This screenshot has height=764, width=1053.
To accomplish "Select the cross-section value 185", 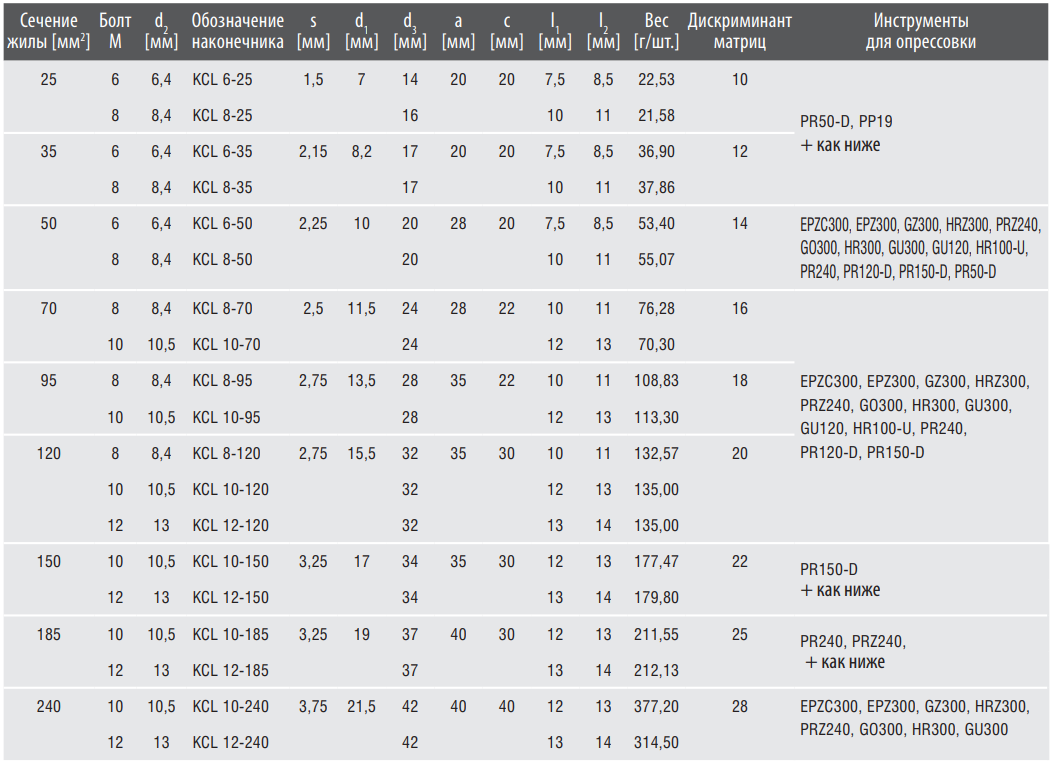I will pos(48,634).
